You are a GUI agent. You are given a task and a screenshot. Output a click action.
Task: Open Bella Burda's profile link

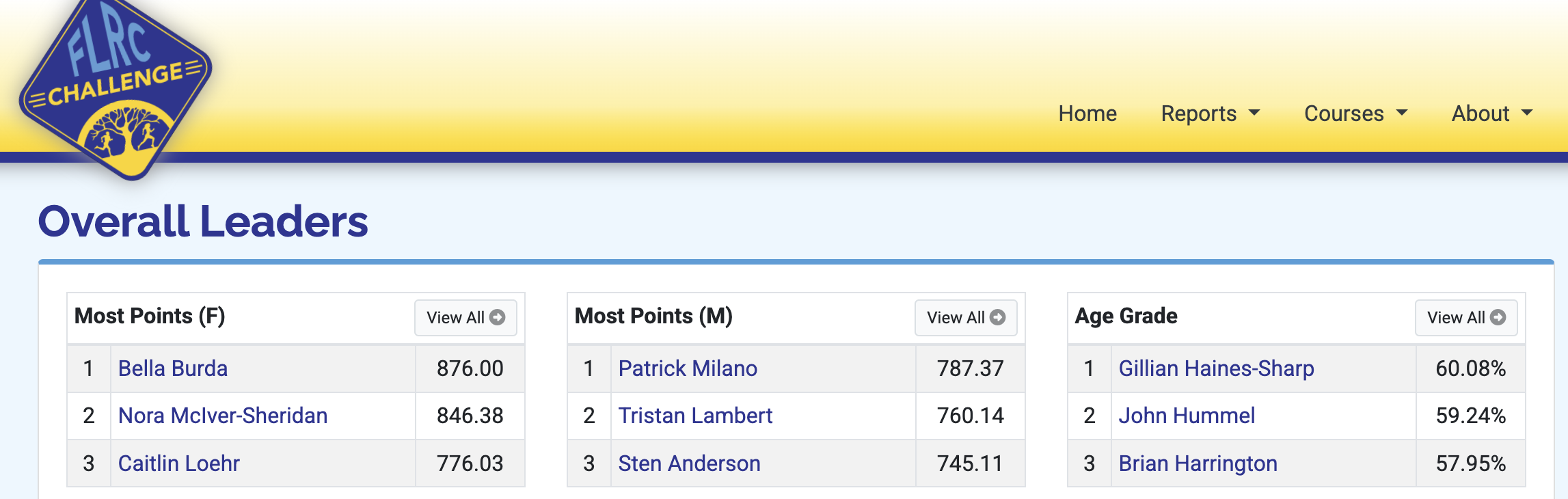pyautogui.click(x=173, y=368)
